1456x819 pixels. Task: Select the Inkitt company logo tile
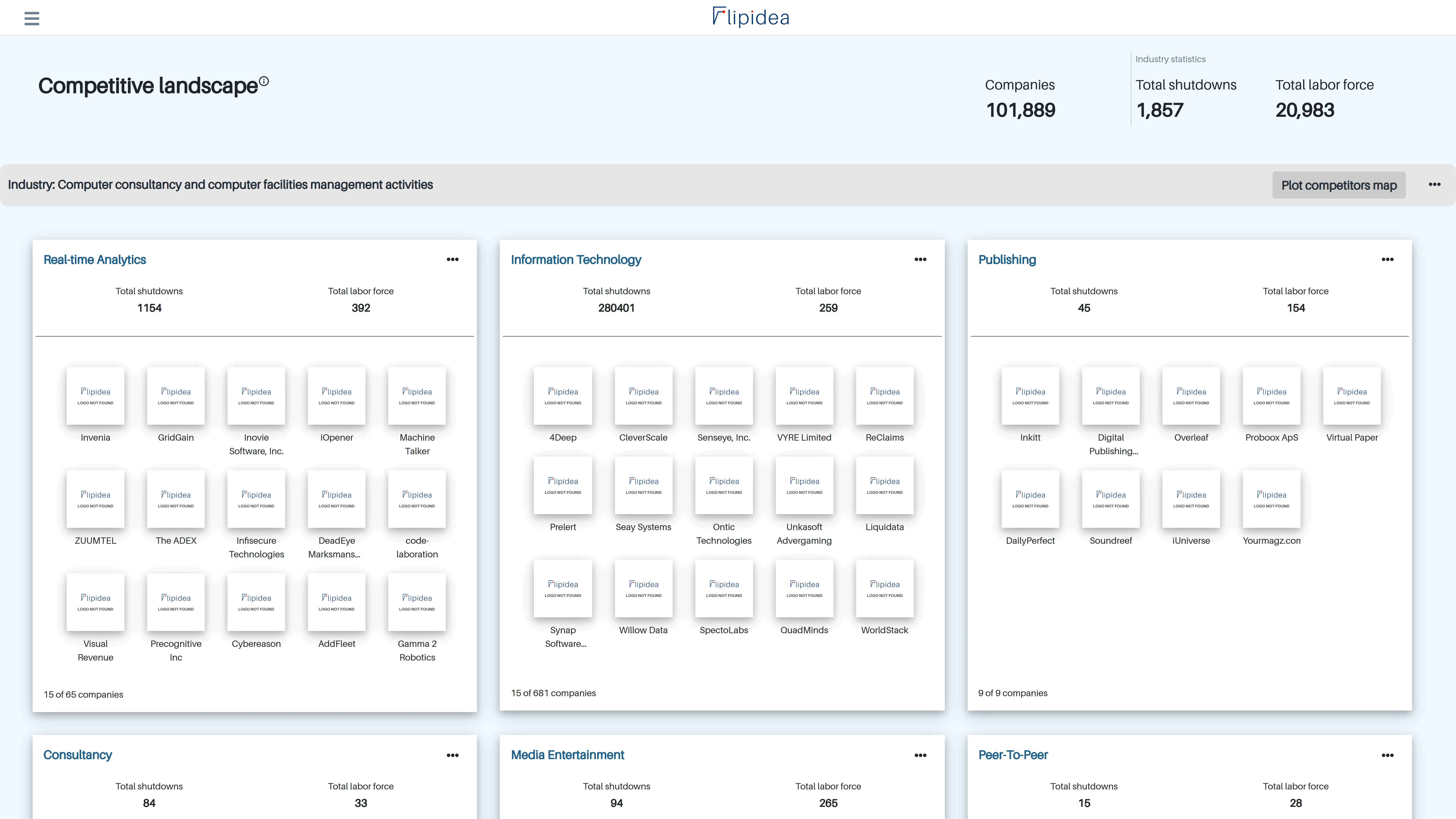click(x=1030, y=396)
